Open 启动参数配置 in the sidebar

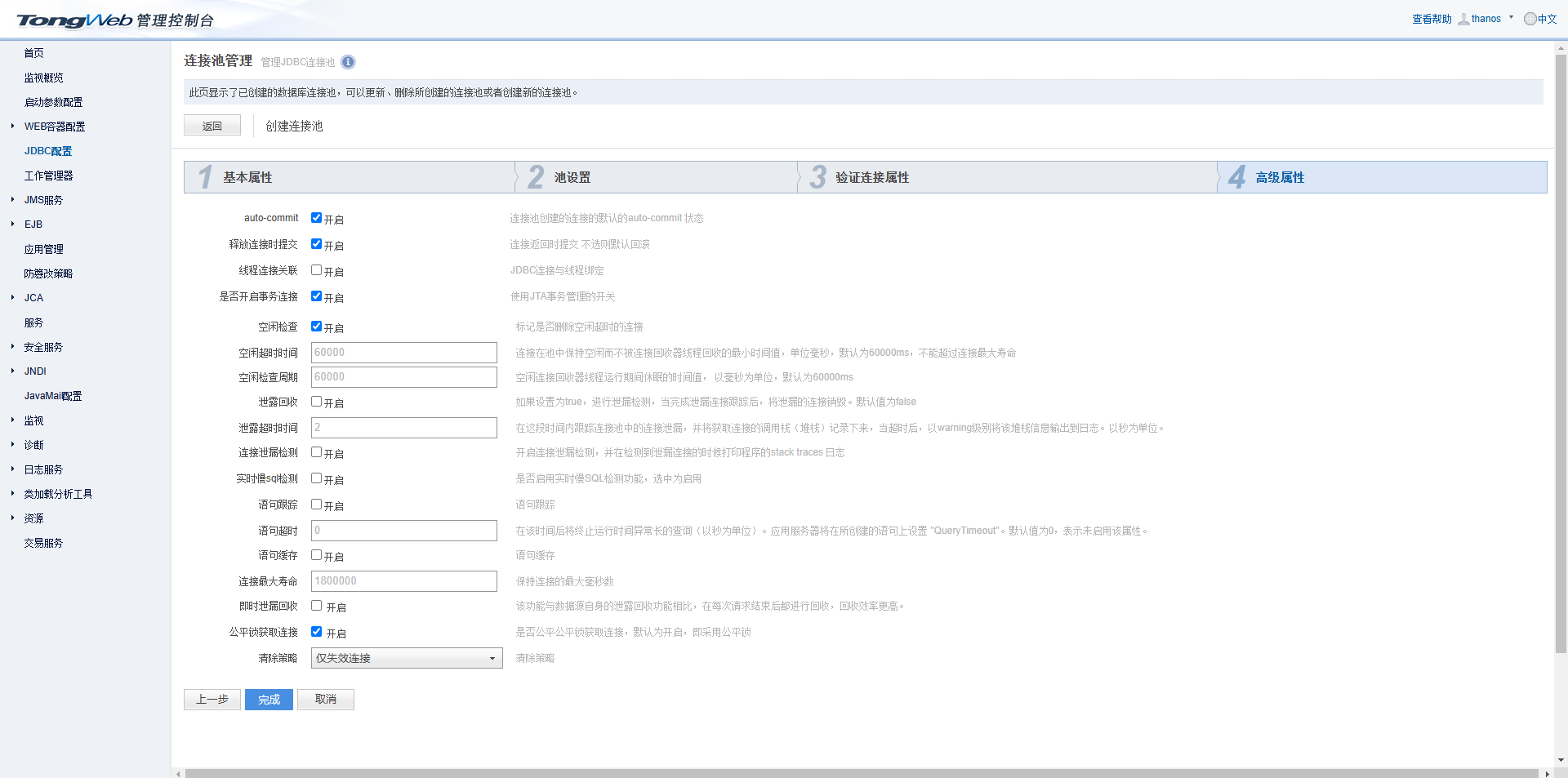pos(53,102)
